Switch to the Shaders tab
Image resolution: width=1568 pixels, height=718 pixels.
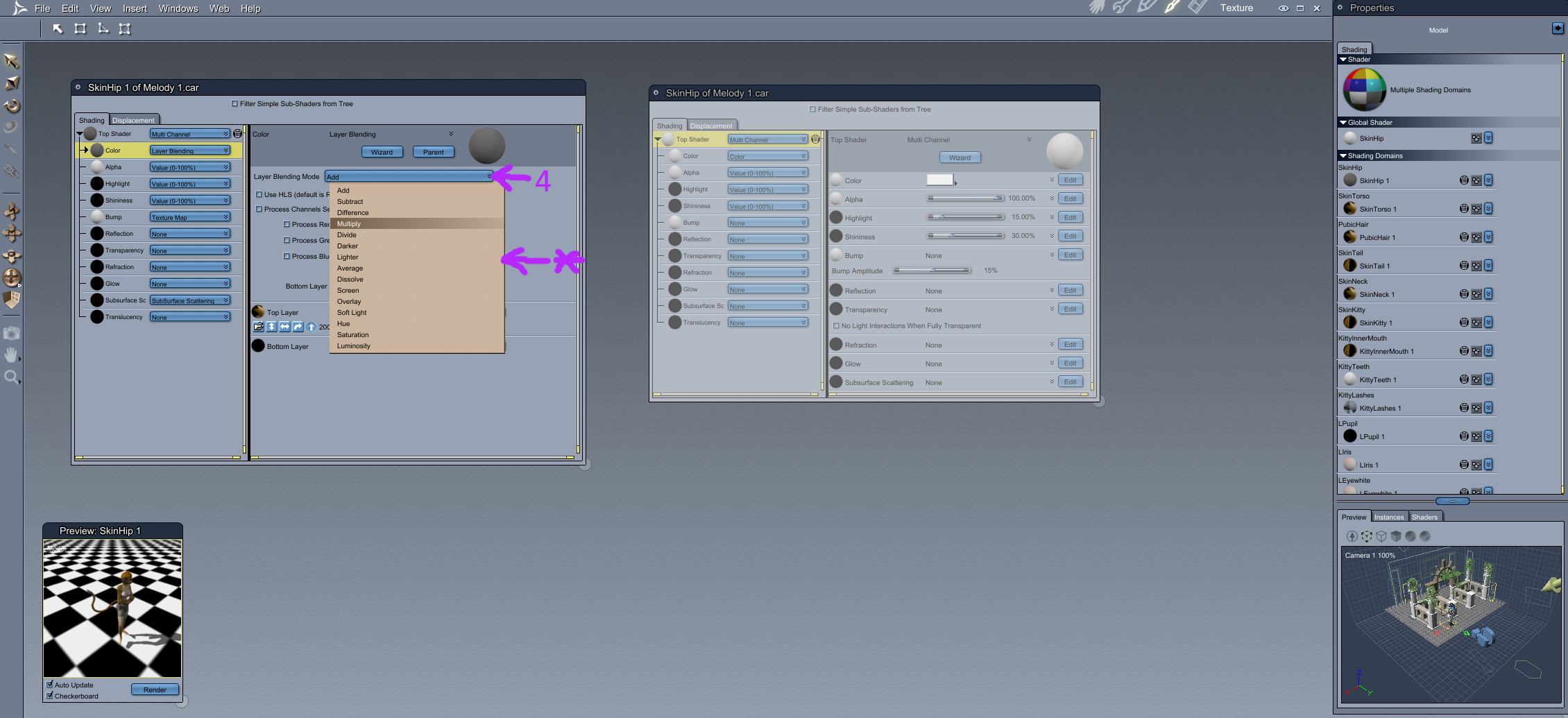(x=1424, y=517)
